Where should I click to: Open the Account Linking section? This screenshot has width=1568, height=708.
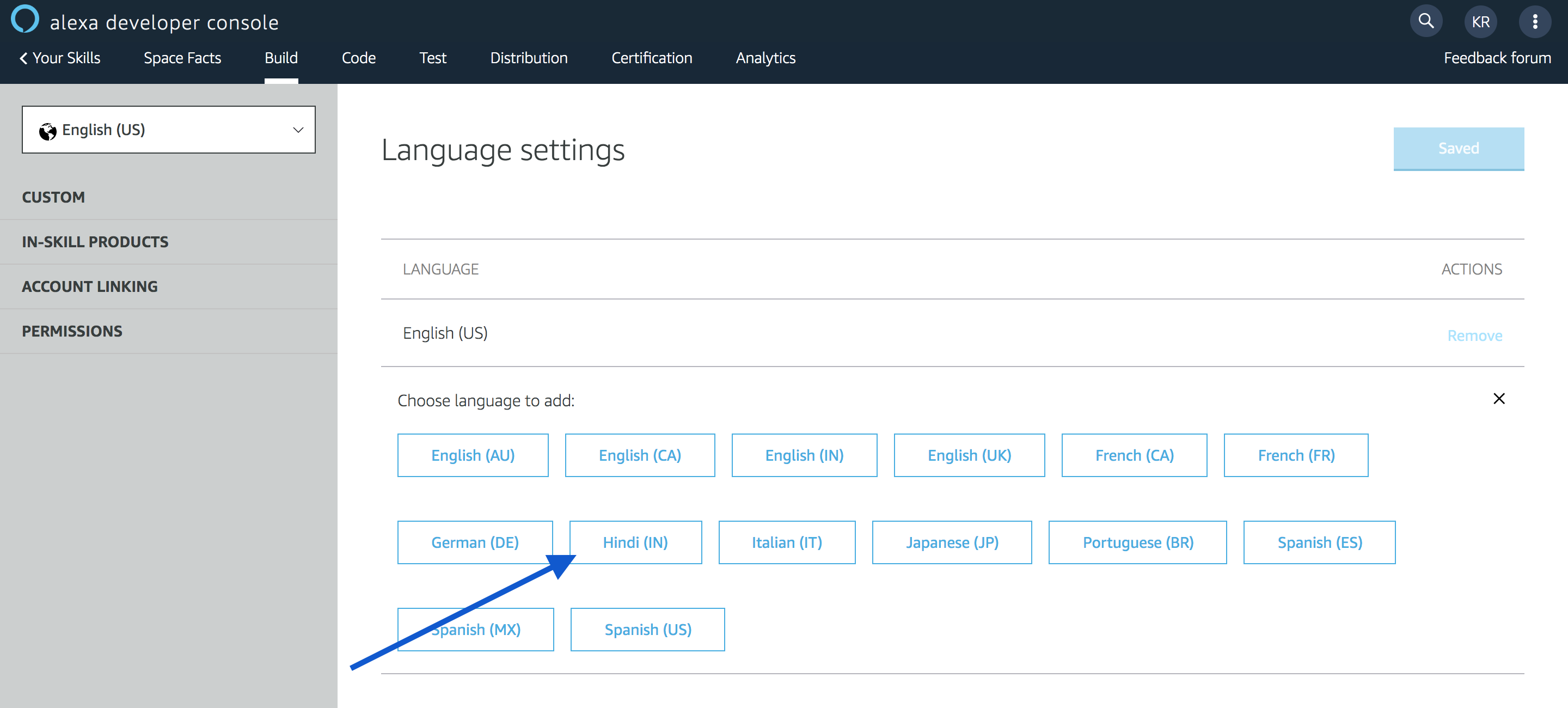[89, 286]
